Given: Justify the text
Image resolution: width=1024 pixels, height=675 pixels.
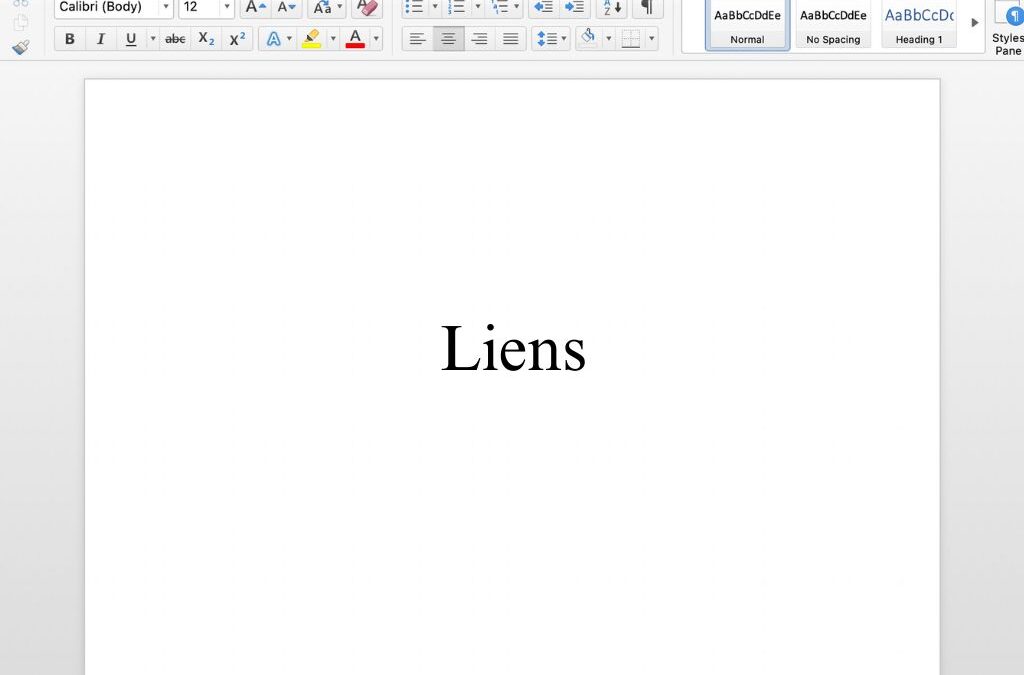Looking at the screenshot, I should pos(510,39).
